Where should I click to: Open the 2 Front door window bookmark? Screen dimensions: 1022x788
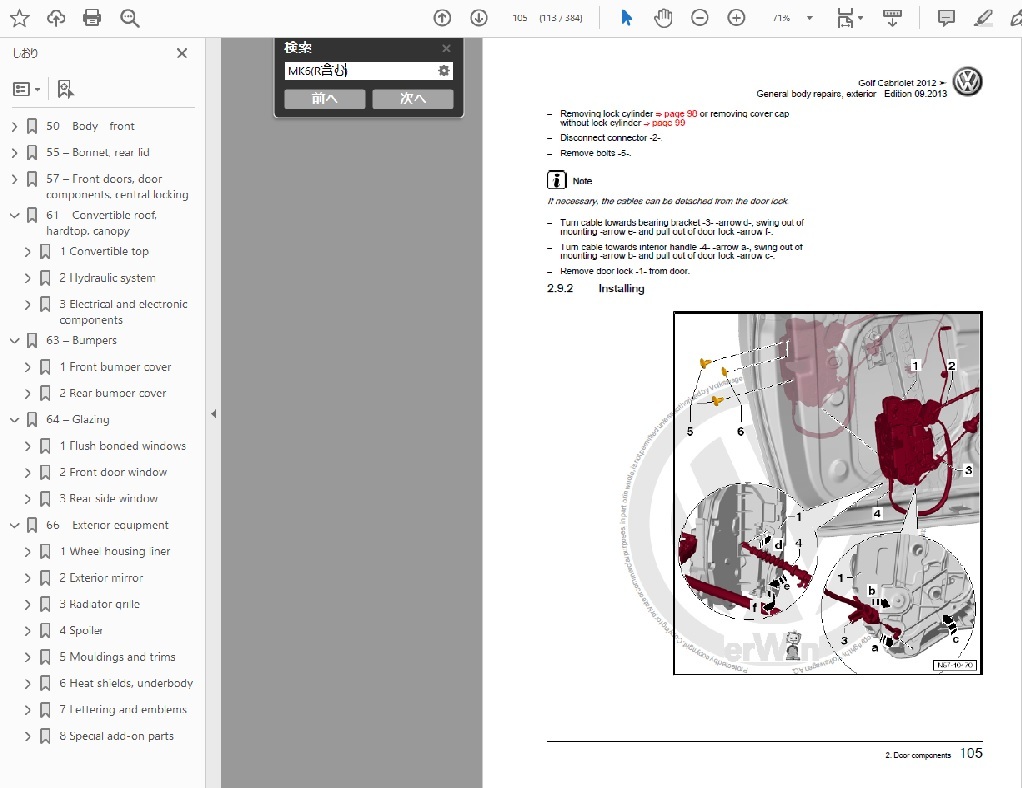[x=113, y=472]
